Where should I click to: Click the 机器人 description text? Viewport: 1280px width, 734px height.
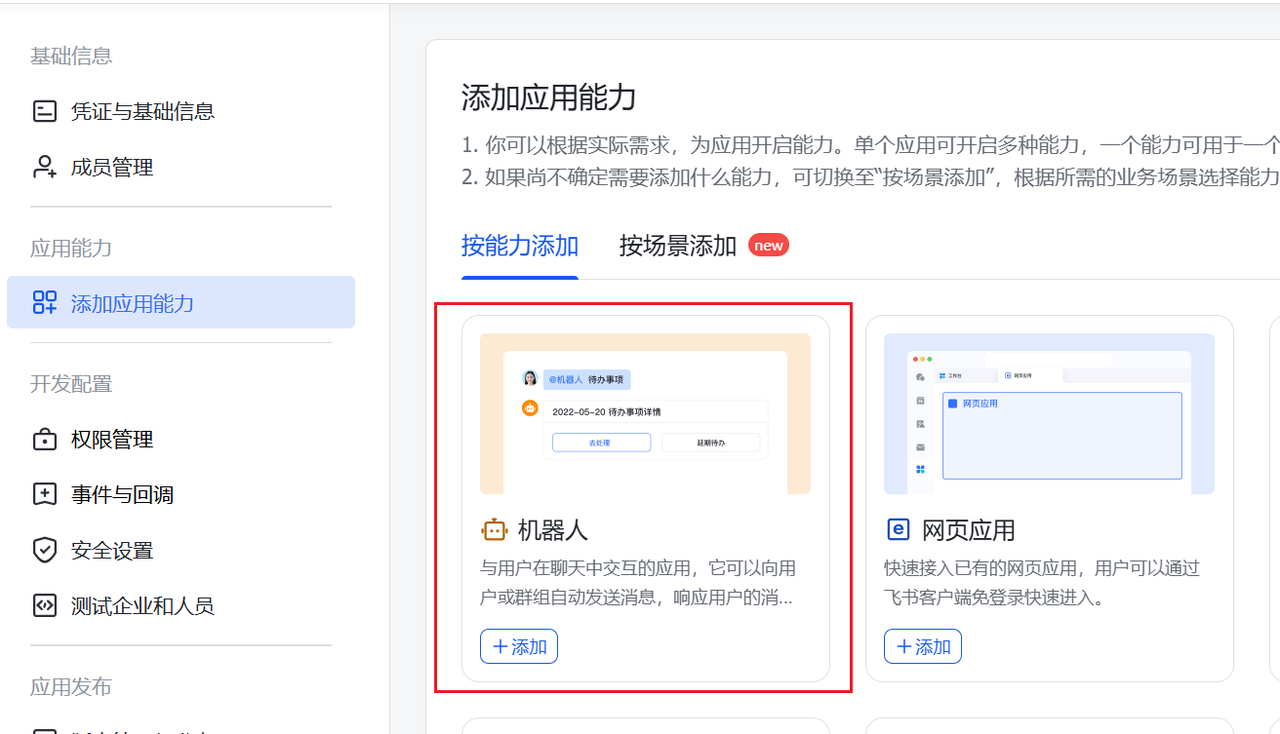[639, 583]
